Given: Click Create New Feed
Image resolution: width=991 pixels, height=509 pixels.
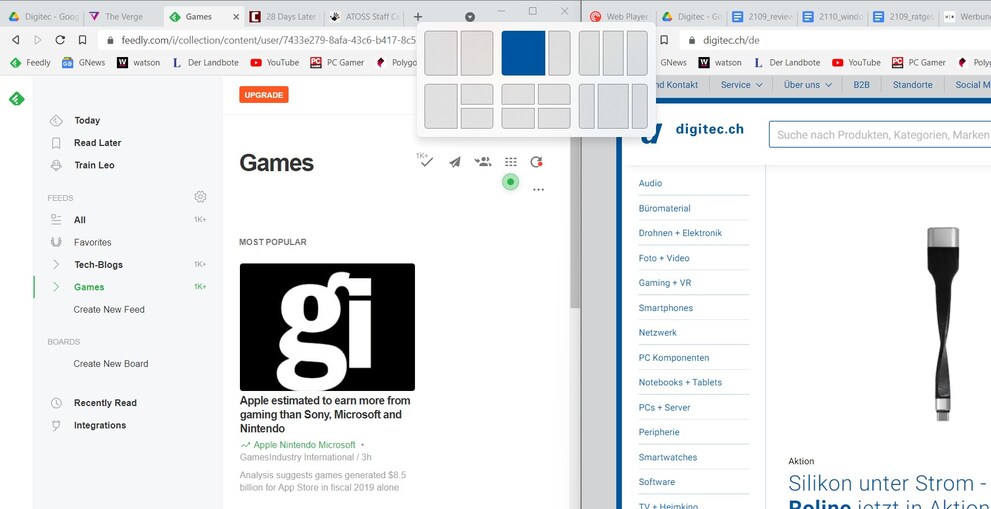Looking at the screenshot, I should 109,310.
